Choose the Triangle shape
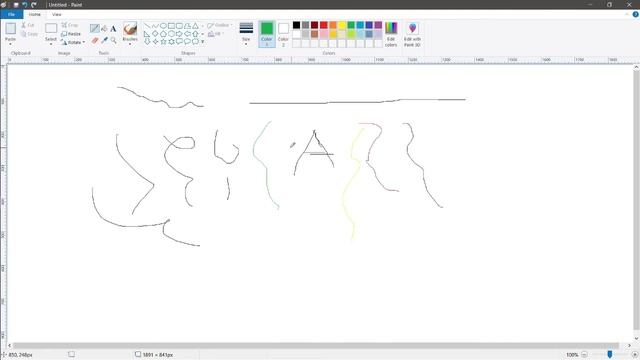The image size is (640, 360). [196, 26]
